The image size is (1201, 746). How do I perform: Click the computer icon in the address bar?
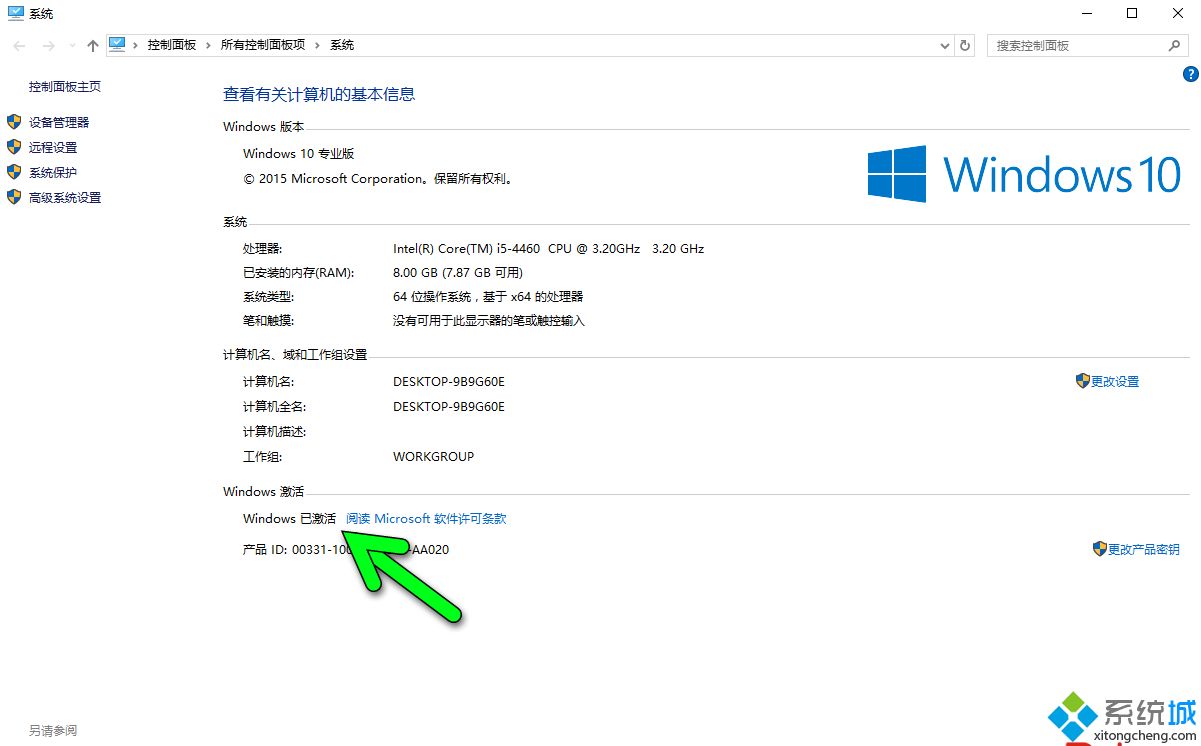click(x=118, y=45)
